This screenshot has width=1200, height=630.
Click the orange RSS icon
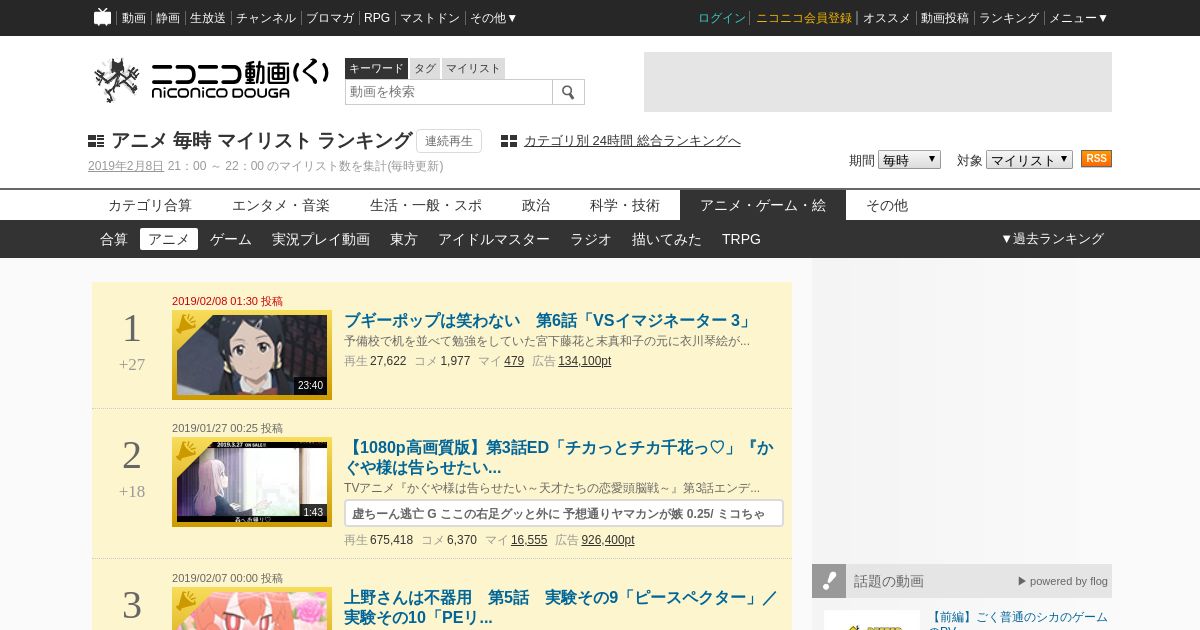[1096, 159]
